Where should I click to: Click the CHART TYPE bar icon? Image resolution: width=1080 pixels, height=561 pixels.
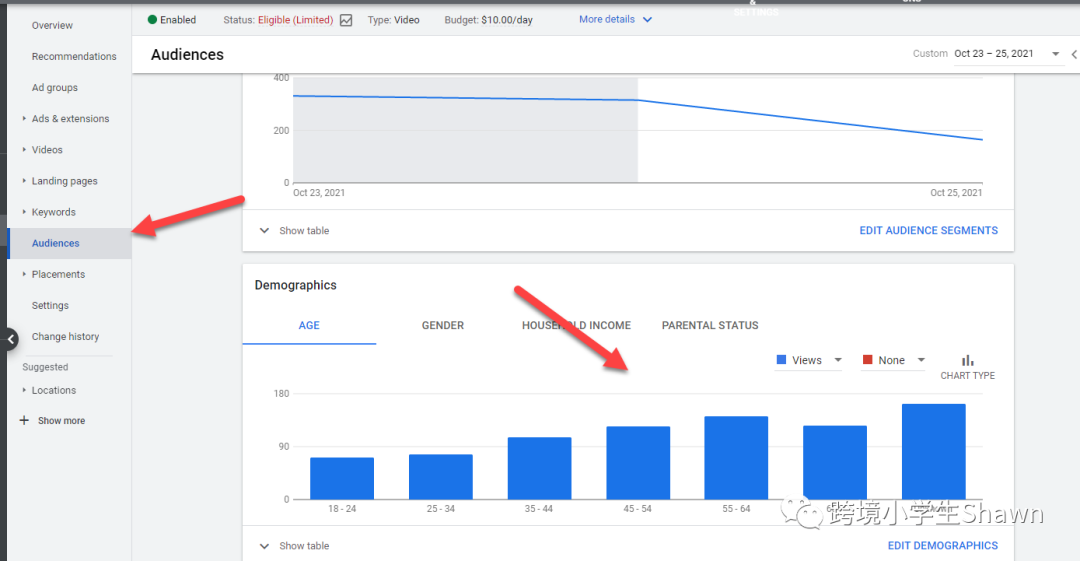coord(967,361)
